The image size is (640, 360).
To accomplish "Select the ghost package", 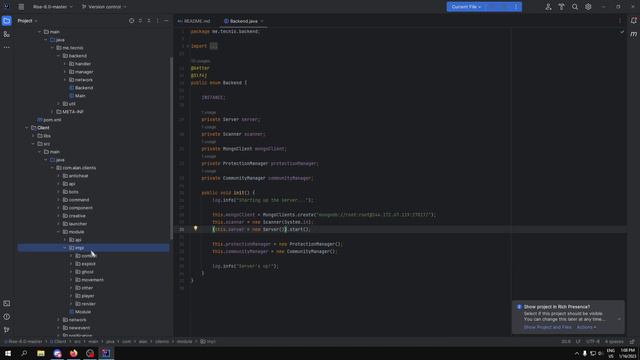I will pyautogui.click(x=84, y=272).
